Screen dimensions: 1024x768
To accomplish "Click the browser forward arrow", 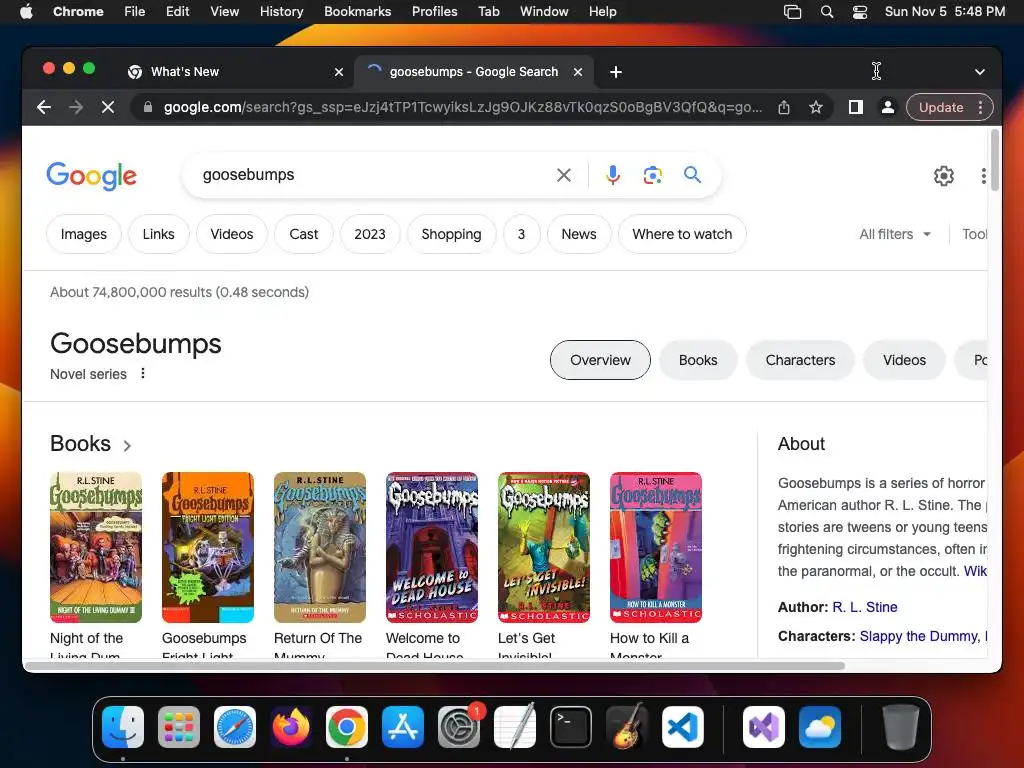I will pyautogui.click(x=76, y=107).
